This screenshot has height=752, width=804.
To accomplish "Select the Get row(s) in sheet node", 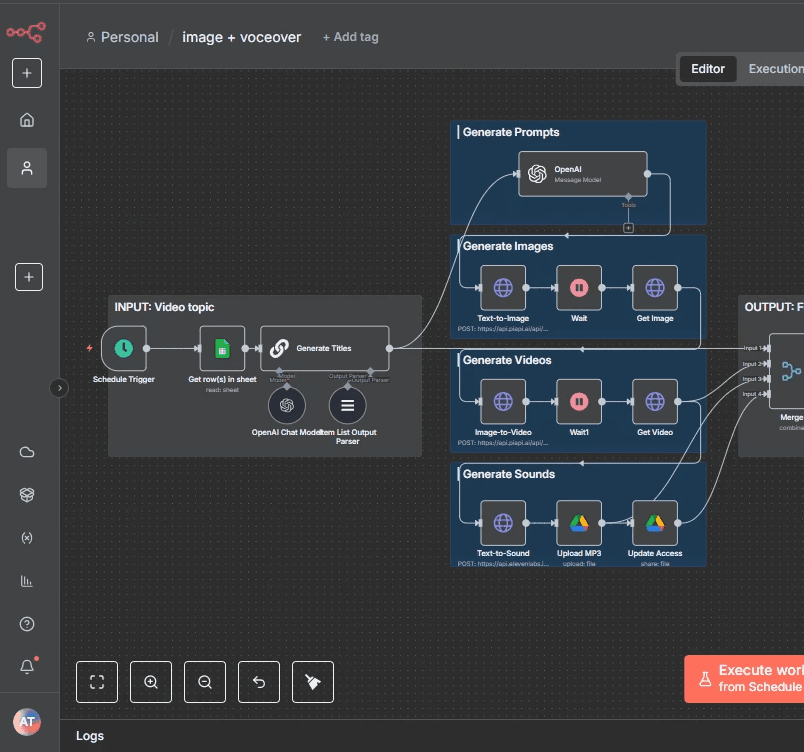I will point(222,349).
